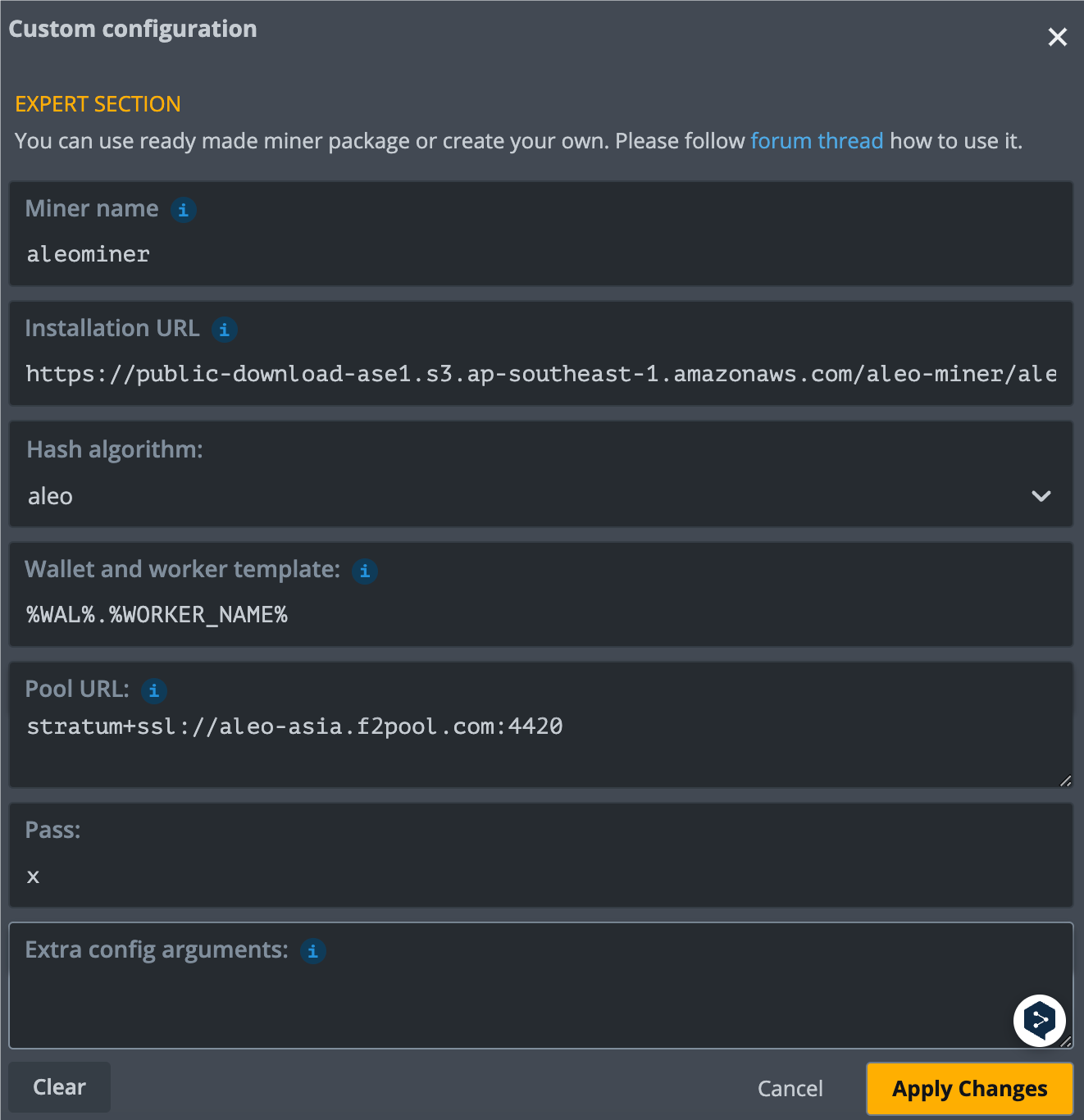Click info icon beside Installation URL
Image resolution: width=1084 pixels, height=1120 pixels.
[224, 330]
